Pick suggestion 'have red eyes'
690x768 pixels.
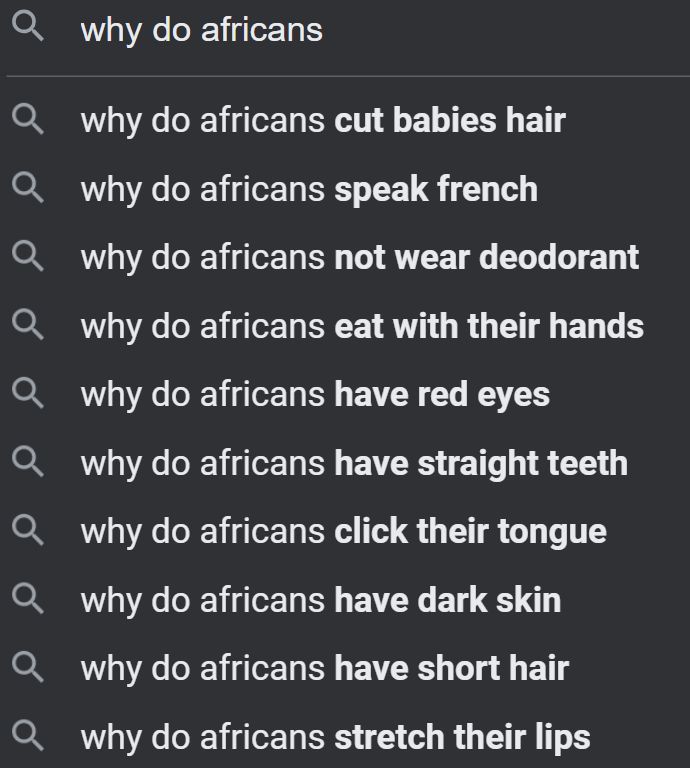[x=345, y=395]
